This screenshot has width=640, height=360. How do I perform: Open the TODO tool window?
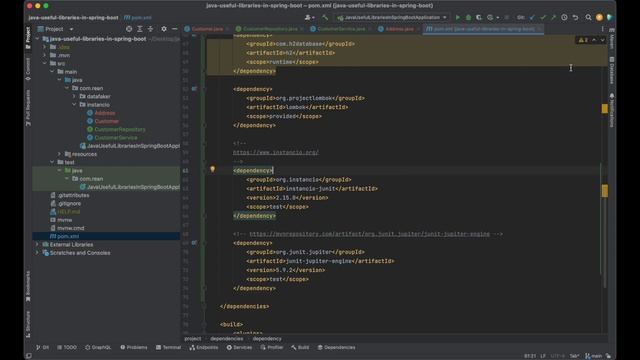pyautogui.click(x=67, y=347)
